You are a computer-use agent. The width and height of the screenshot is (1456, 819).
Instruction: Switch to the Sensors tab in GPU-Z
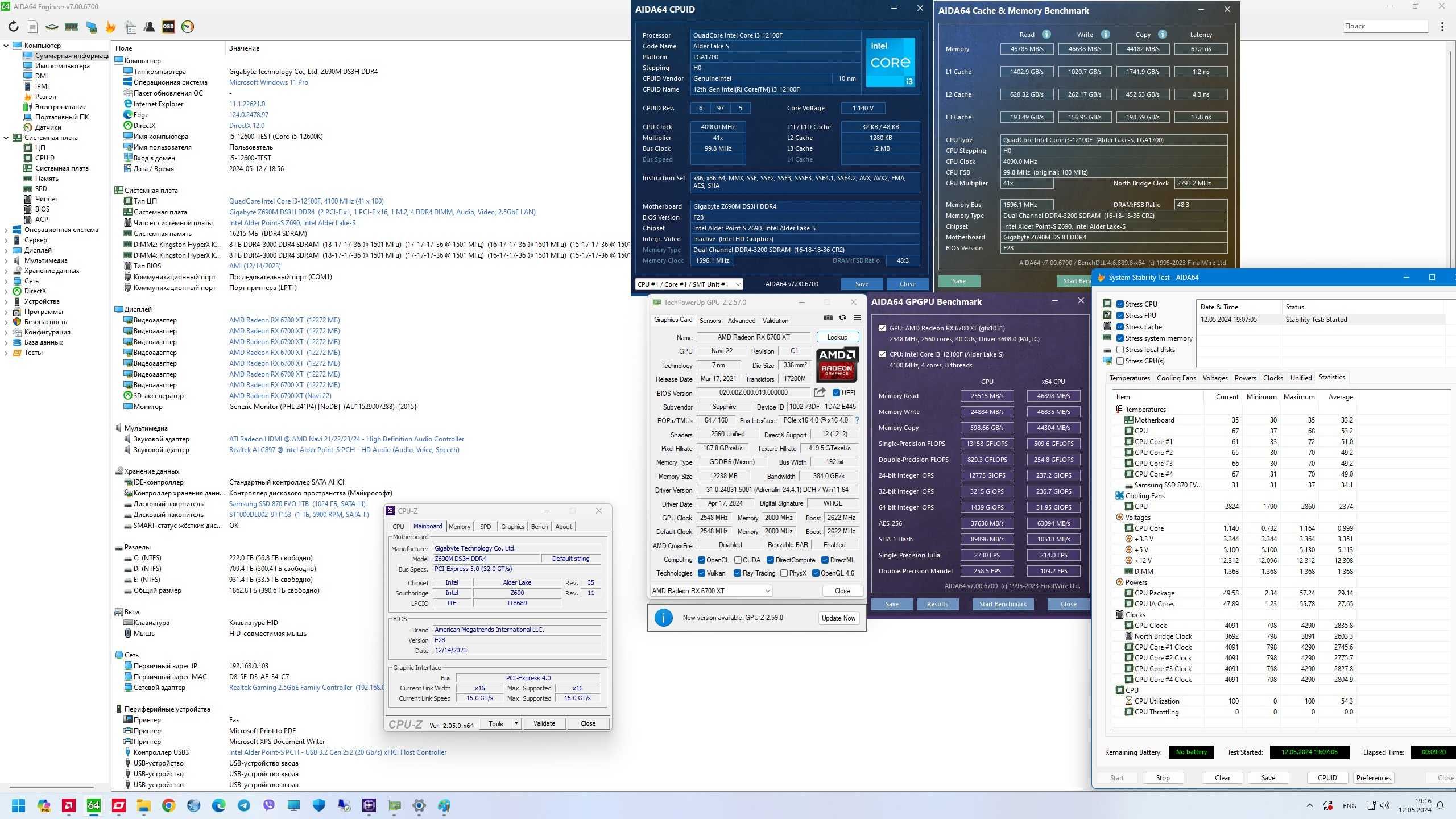point(710,321)
